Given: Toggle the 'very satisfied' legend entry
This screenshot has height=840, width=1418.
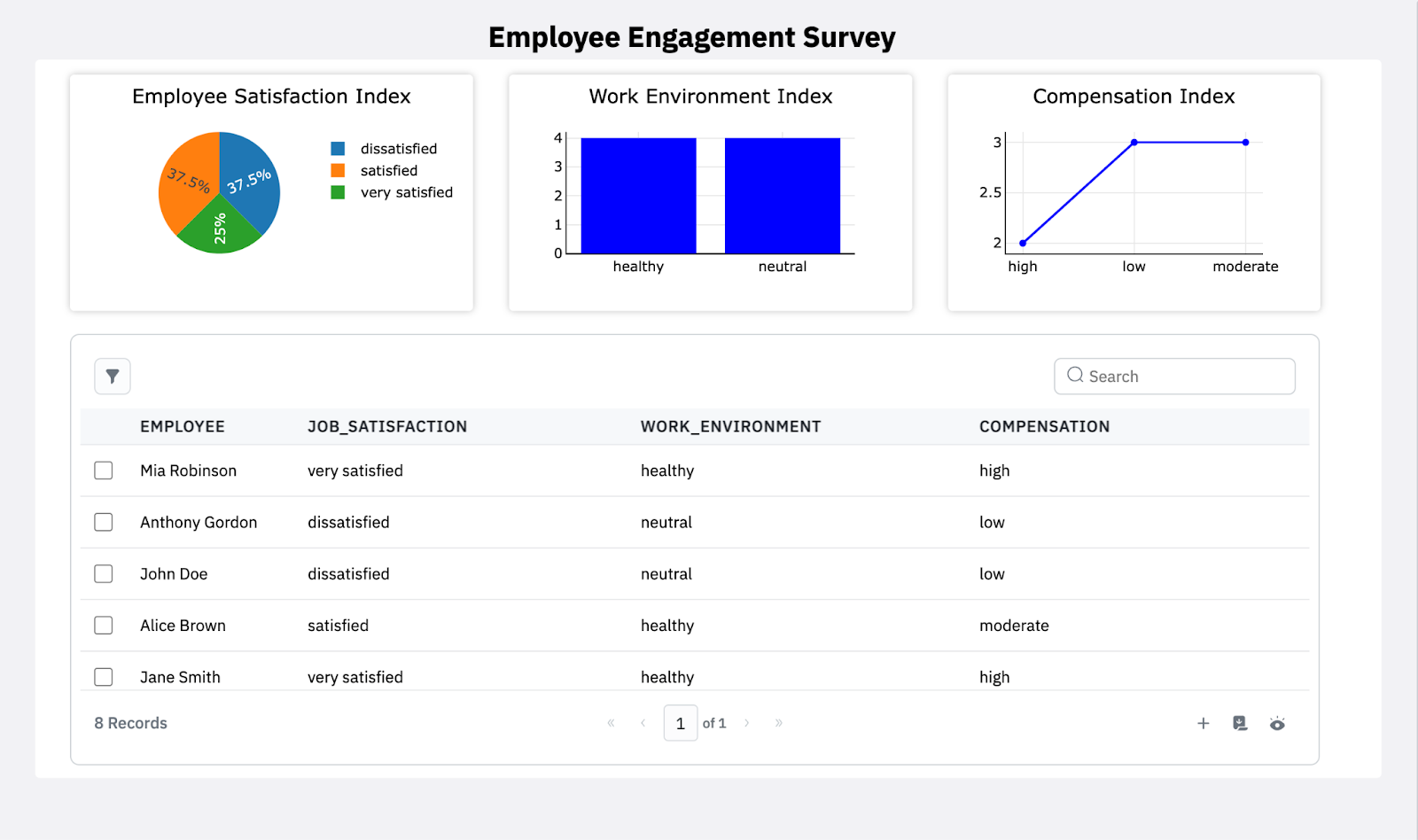Looking at the screenshot, I should point(406,192).
